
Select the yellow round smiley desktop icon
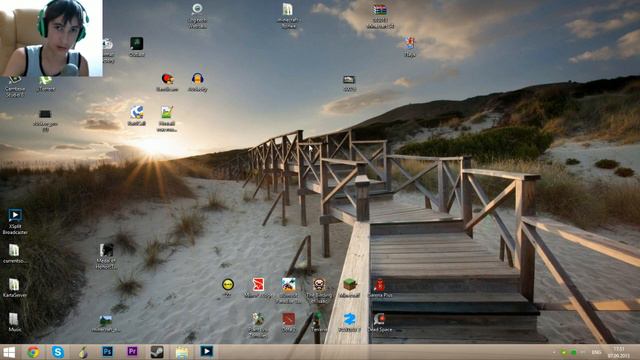tap(228, 287)
